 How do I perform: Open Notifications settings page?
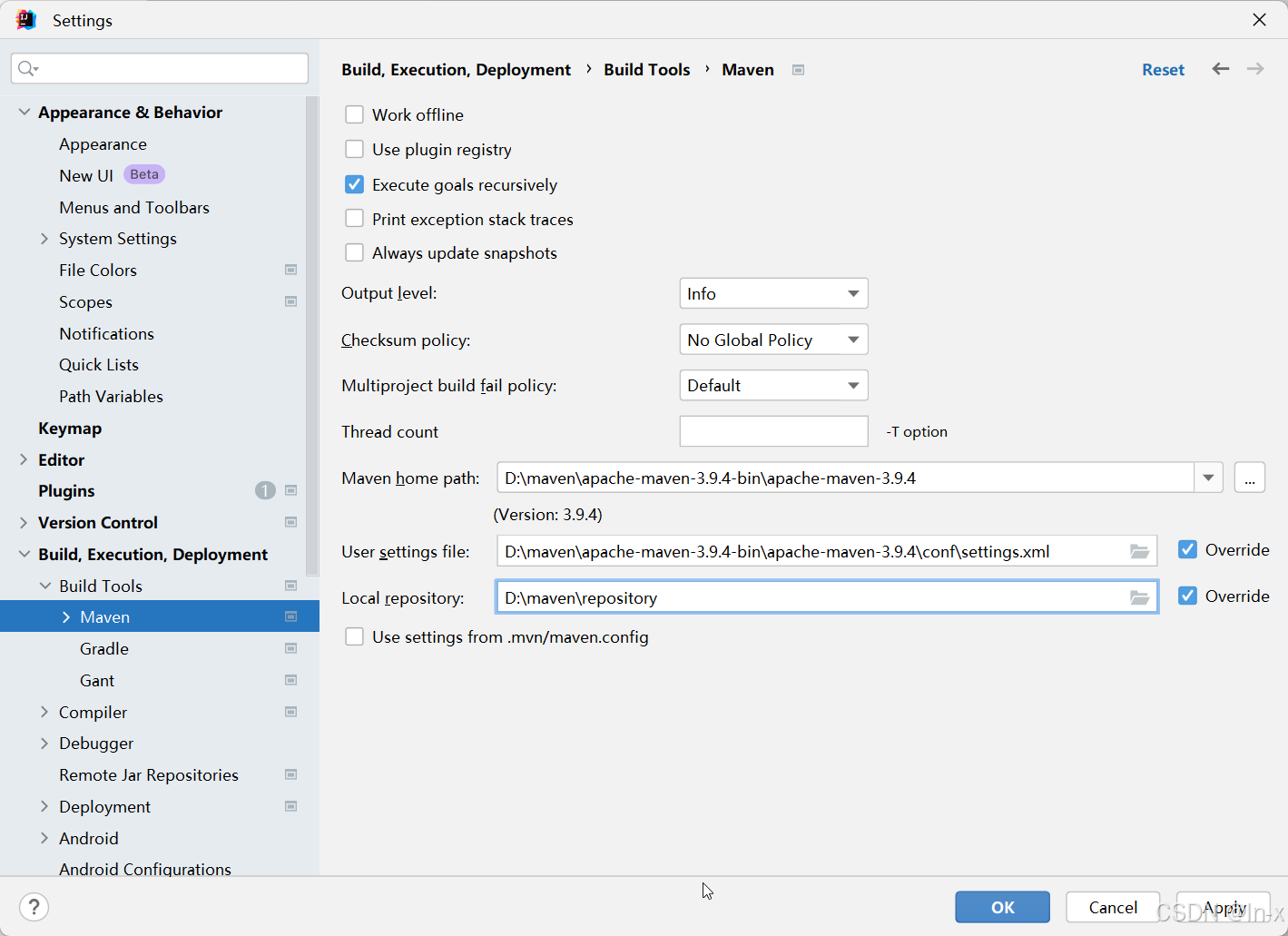pos(106,333)
